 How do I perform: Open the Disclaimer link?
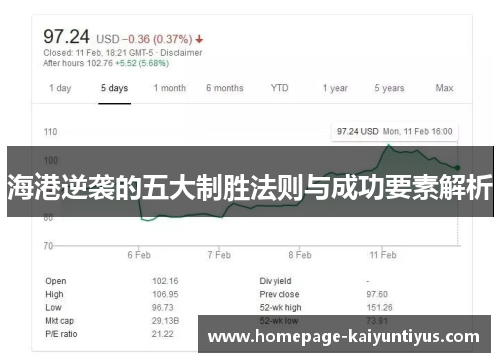tap(181, 53)
